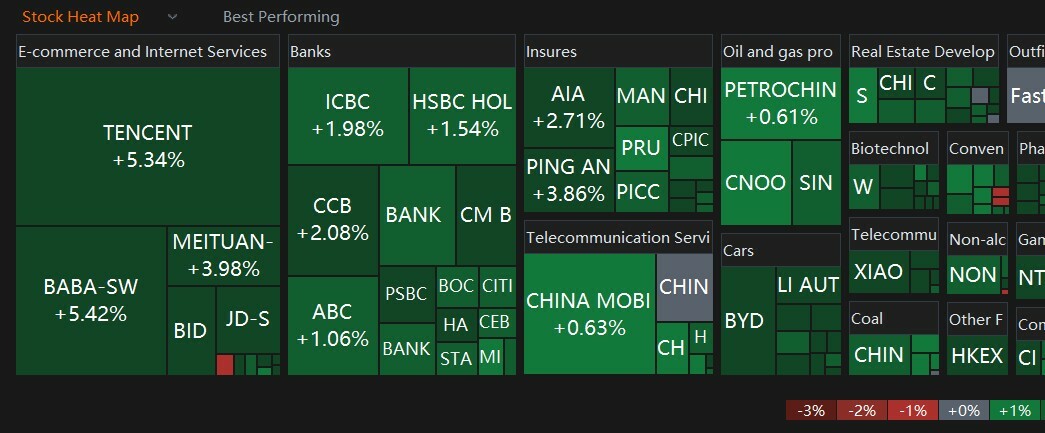Click the HKEX tile
Screen dimensions: 1045x433
977,356
